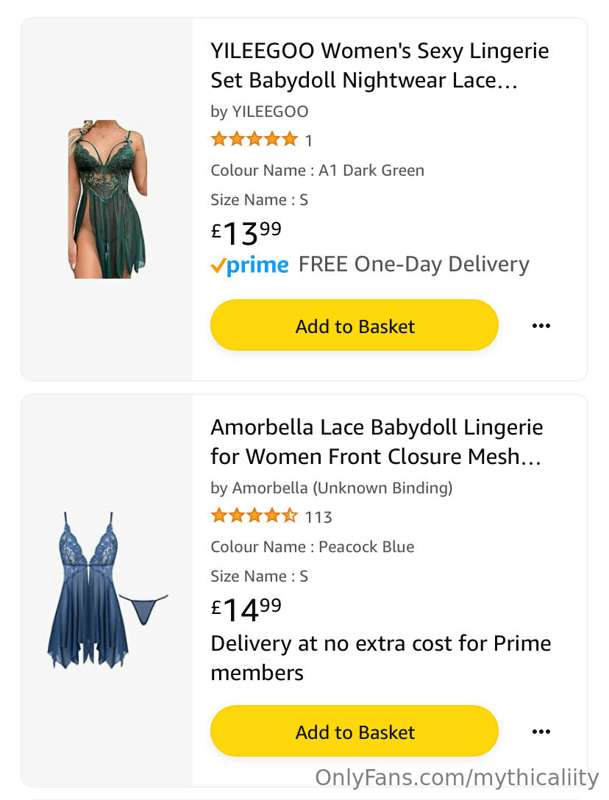This screenshot has width=609, height=800.
Task: Click the 'by YILEEGOO' brand link
Action: point(259,111)
